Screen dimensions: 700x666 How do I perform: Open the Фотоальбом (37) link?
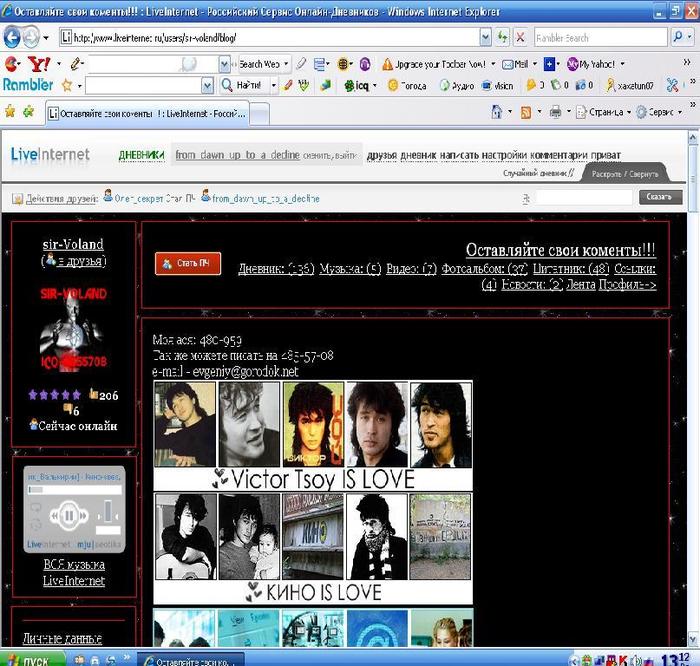484,269
